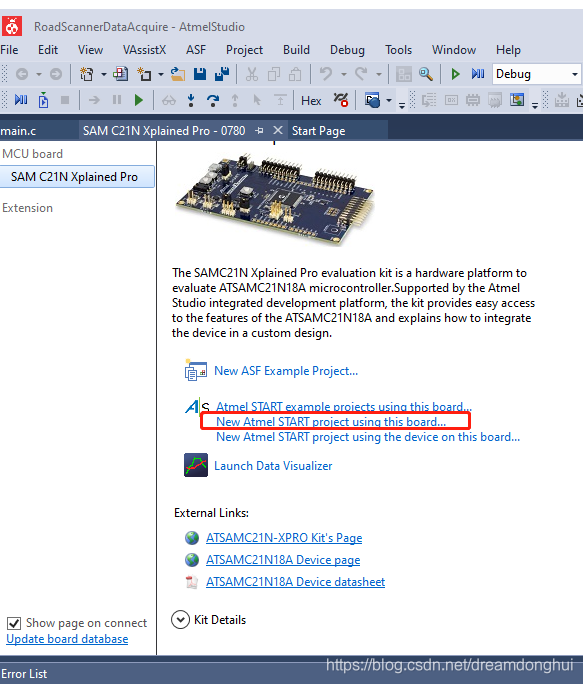Click the Navigate Backward arrow icon
This screenshot has height=684, width=583.
(x=22, y=74)
